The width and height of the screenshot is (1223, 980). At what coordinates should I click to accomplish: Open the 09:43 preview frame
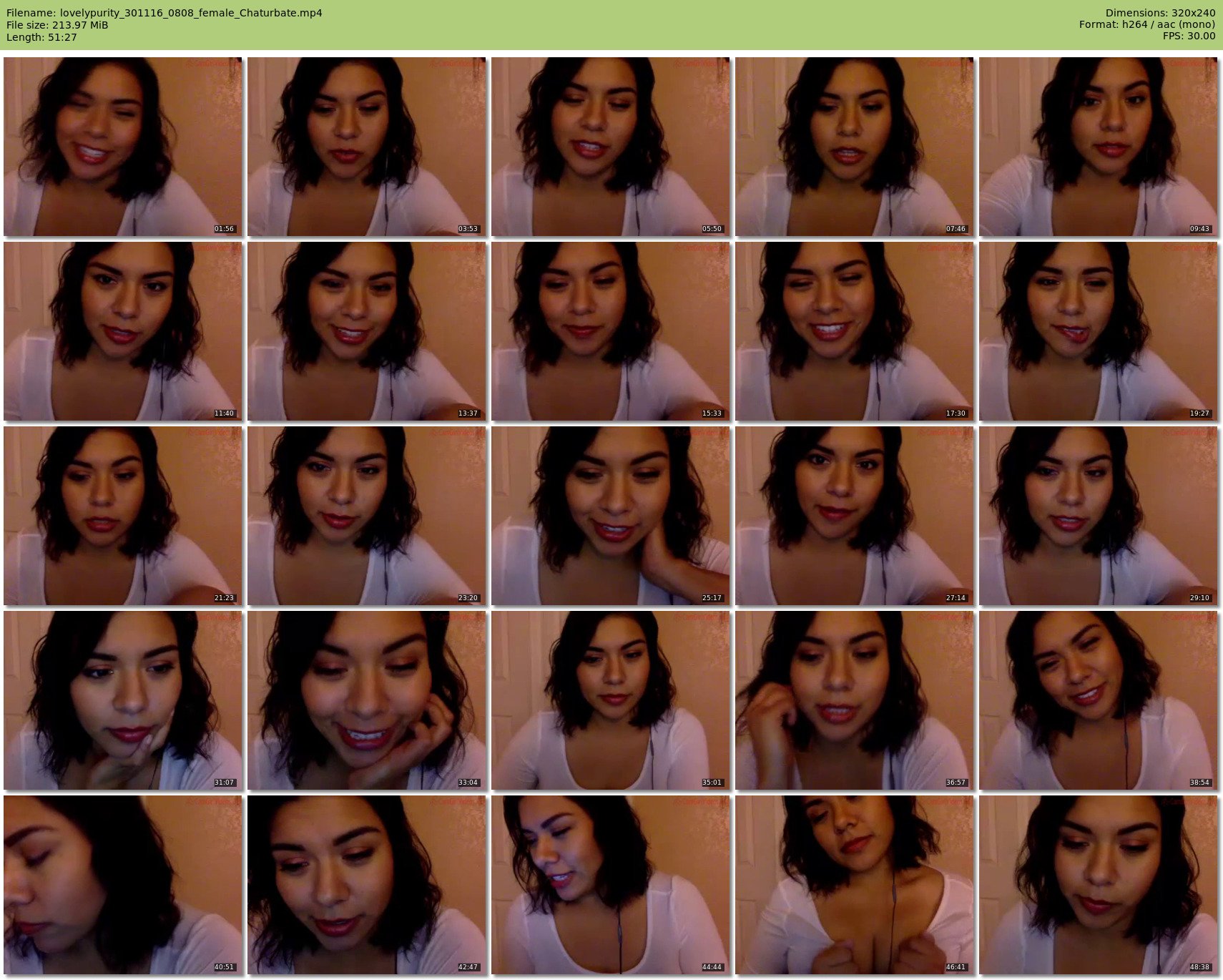pyautogui.click(x=1099, y=147)
